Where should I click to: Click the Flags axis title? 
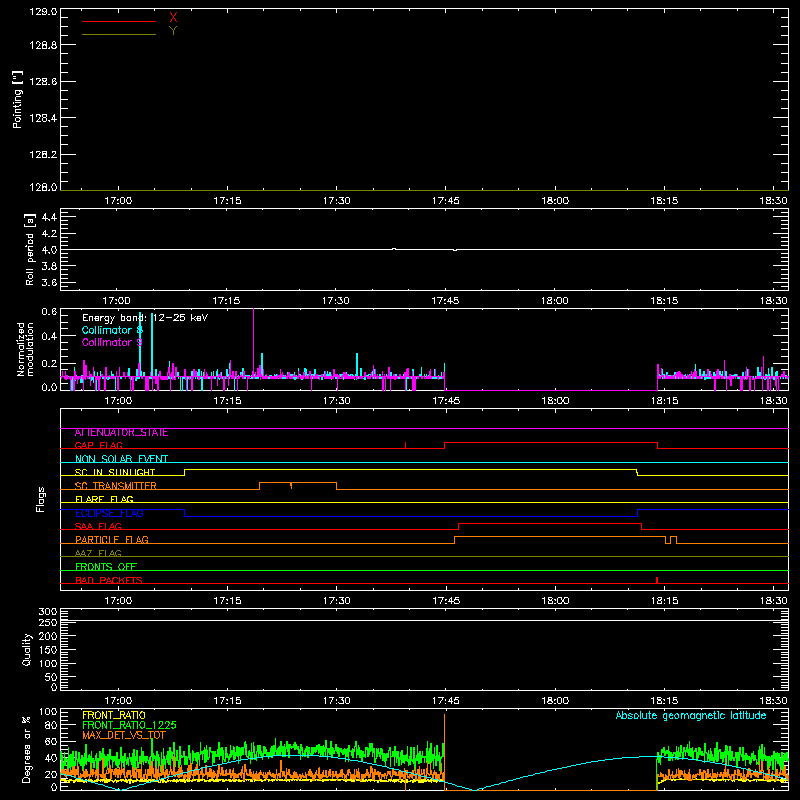[40, 499]
